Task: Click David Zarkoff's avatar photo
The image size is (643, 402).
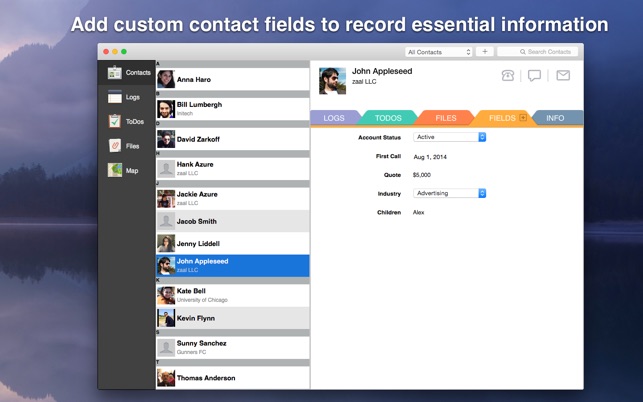Action: 166,139
